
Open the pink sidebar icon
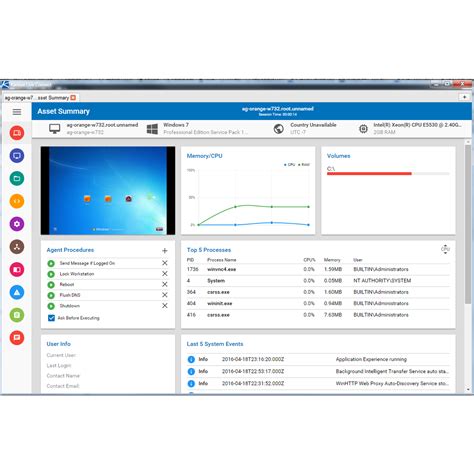click(17, 270)
